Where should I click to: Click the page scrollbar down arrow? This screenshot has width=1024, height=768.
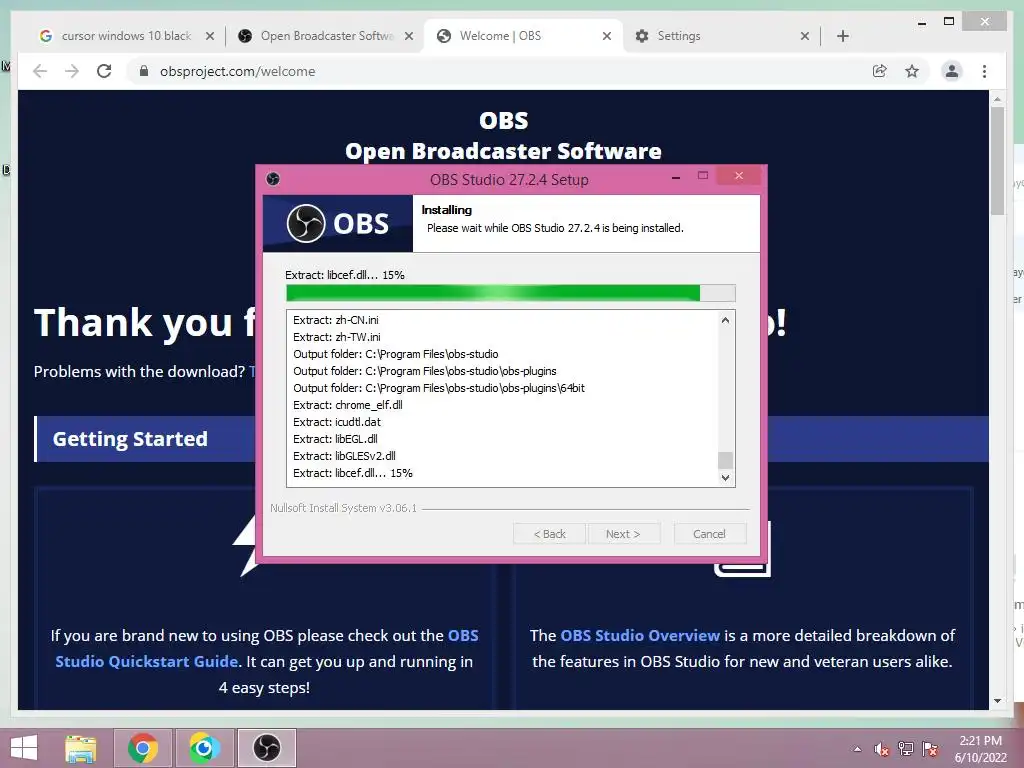[x=997, y=701]
